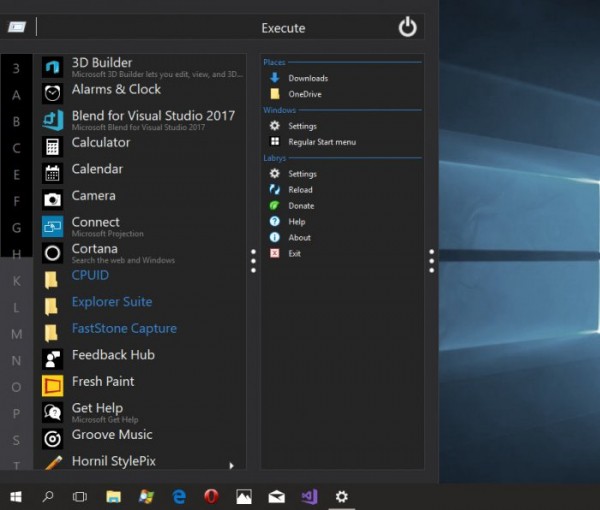Select Reload in the Labrys section
600x510 pixels.
point(300,190)
